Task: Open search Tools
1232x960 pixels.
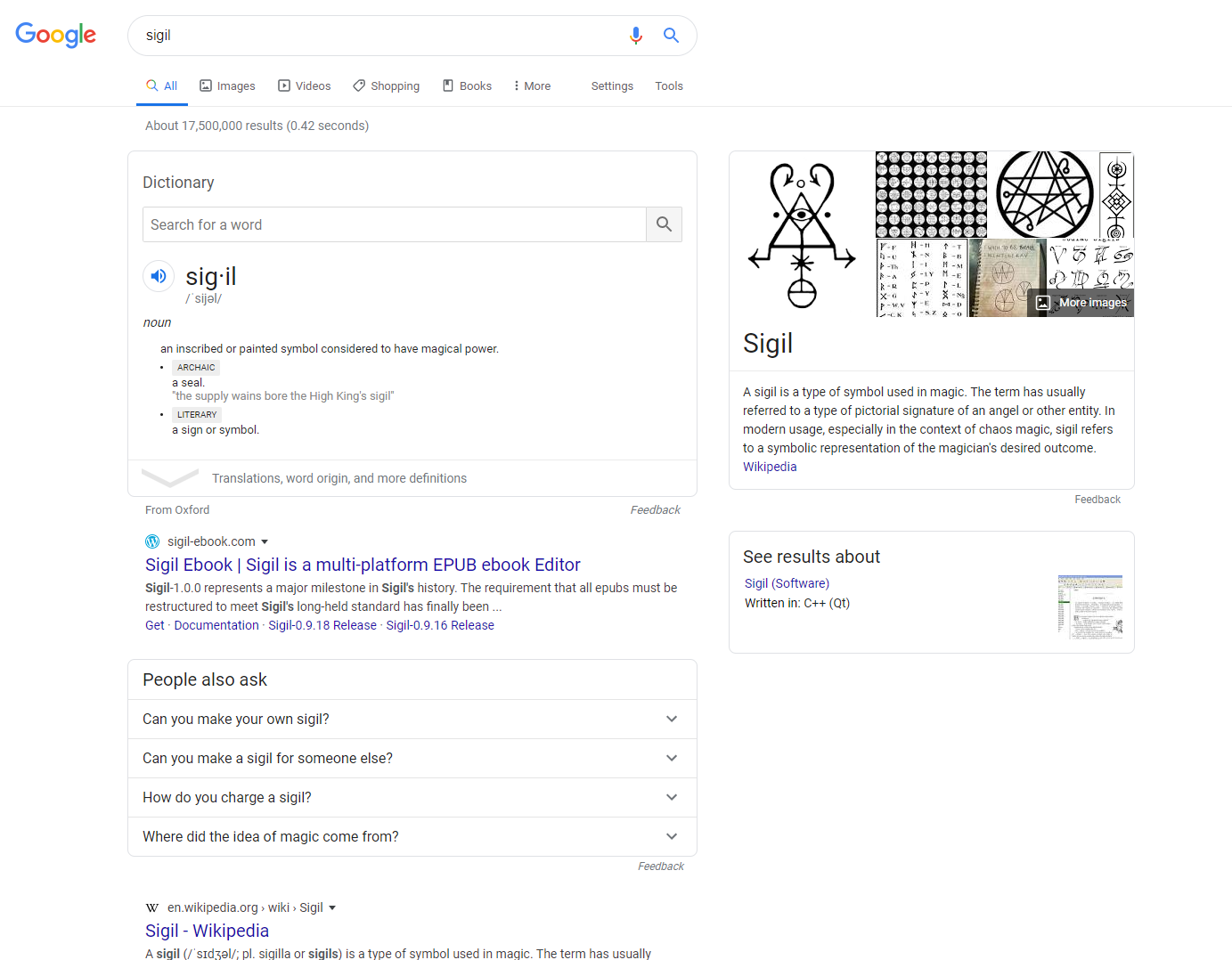Action: [669, 86]
